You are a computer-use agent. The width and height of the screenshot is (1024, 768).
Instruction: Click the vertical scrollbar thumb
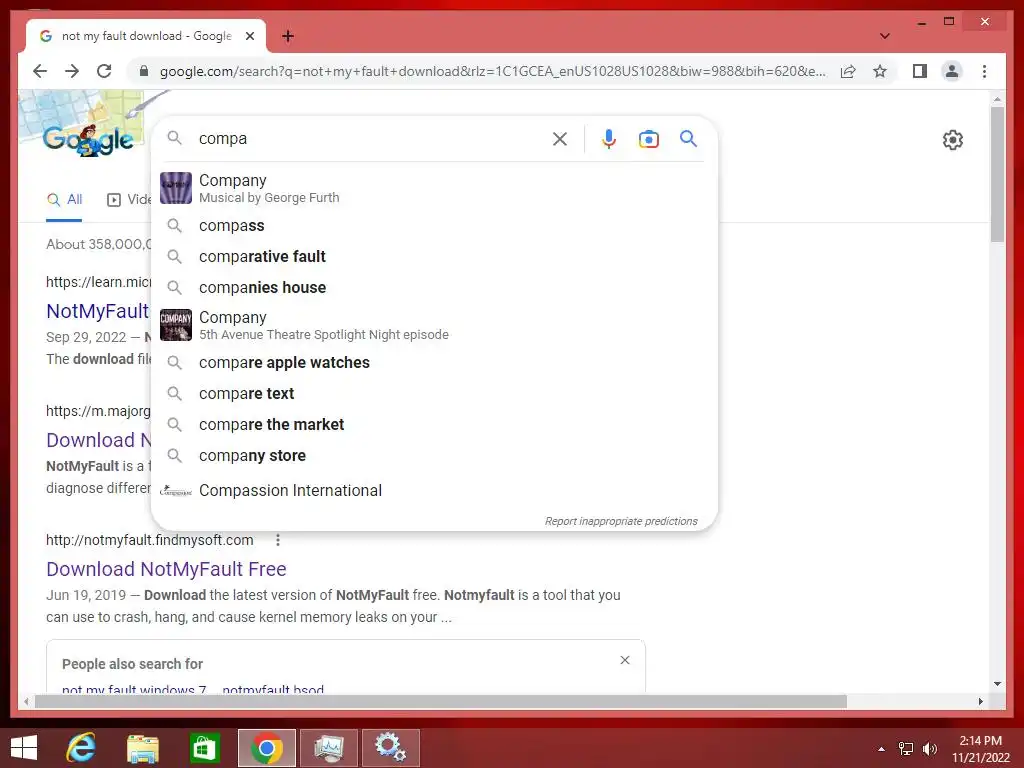click(997, 174)
